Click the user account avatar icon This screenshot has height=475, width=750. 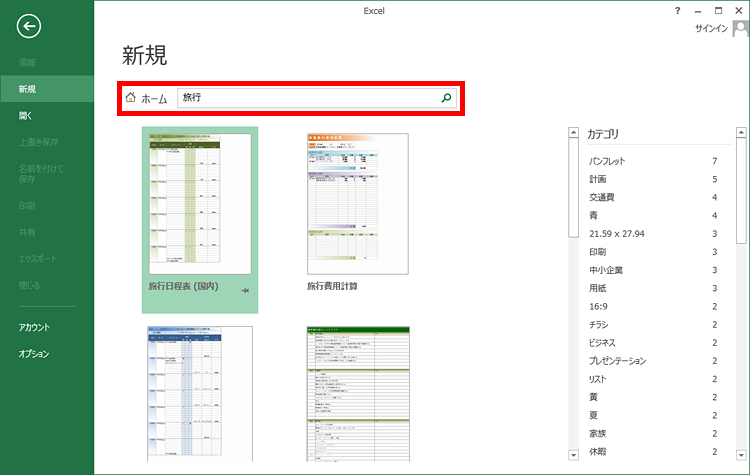click(739, 28)
